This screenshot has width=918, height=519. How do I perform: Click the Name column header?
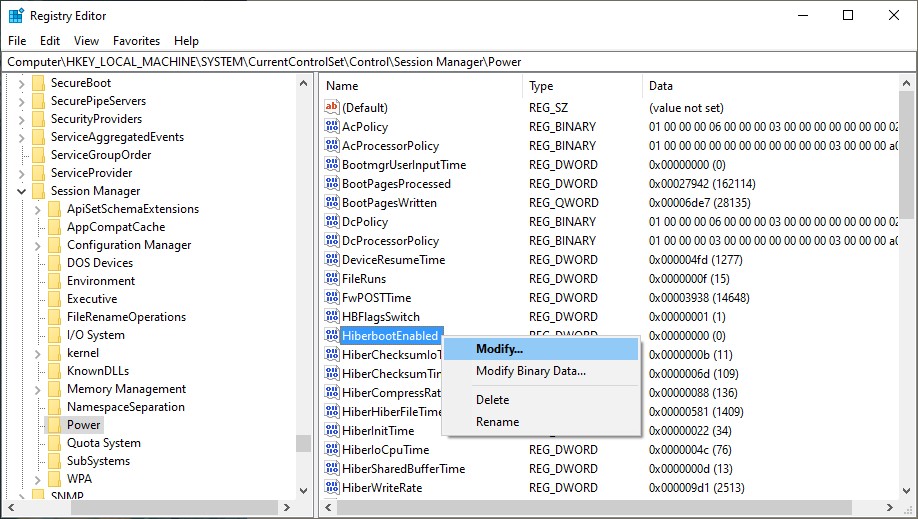click(x=421, y=86)
